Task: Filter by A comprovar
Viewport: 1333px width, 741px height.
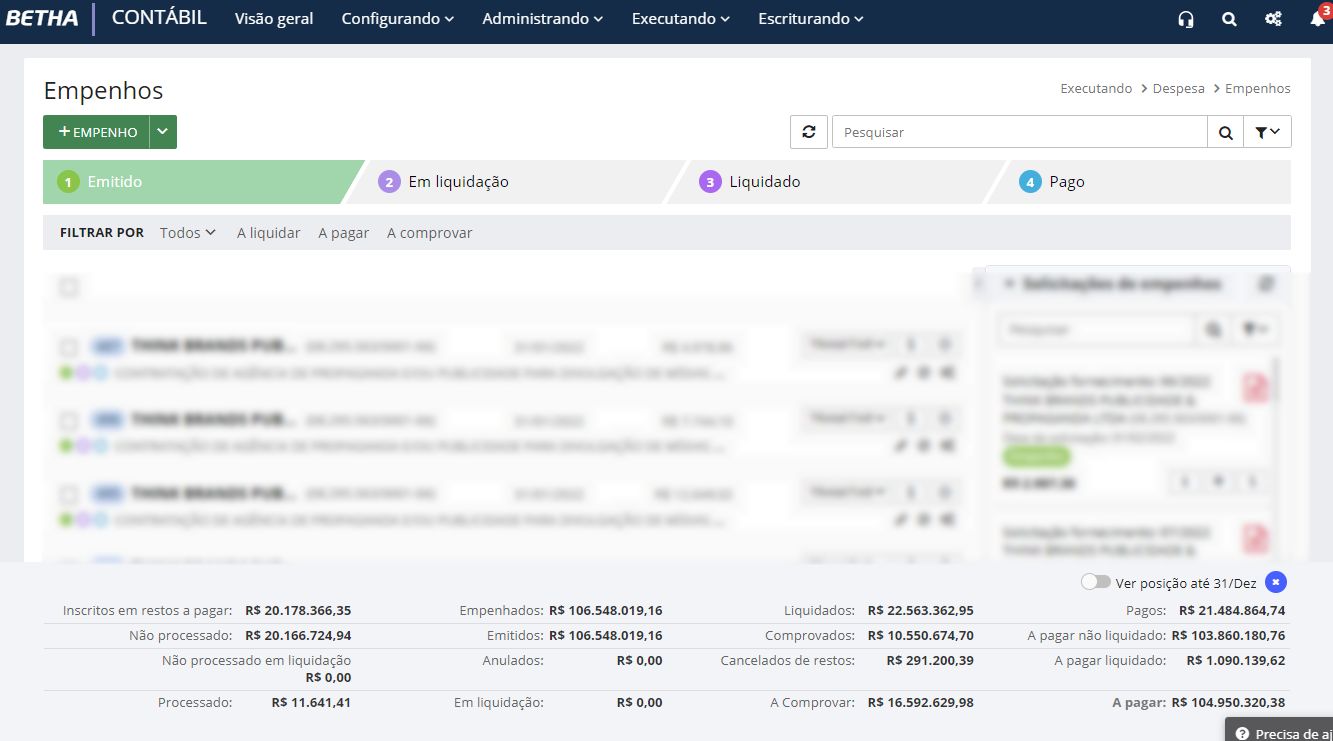Action: [429, 233]
